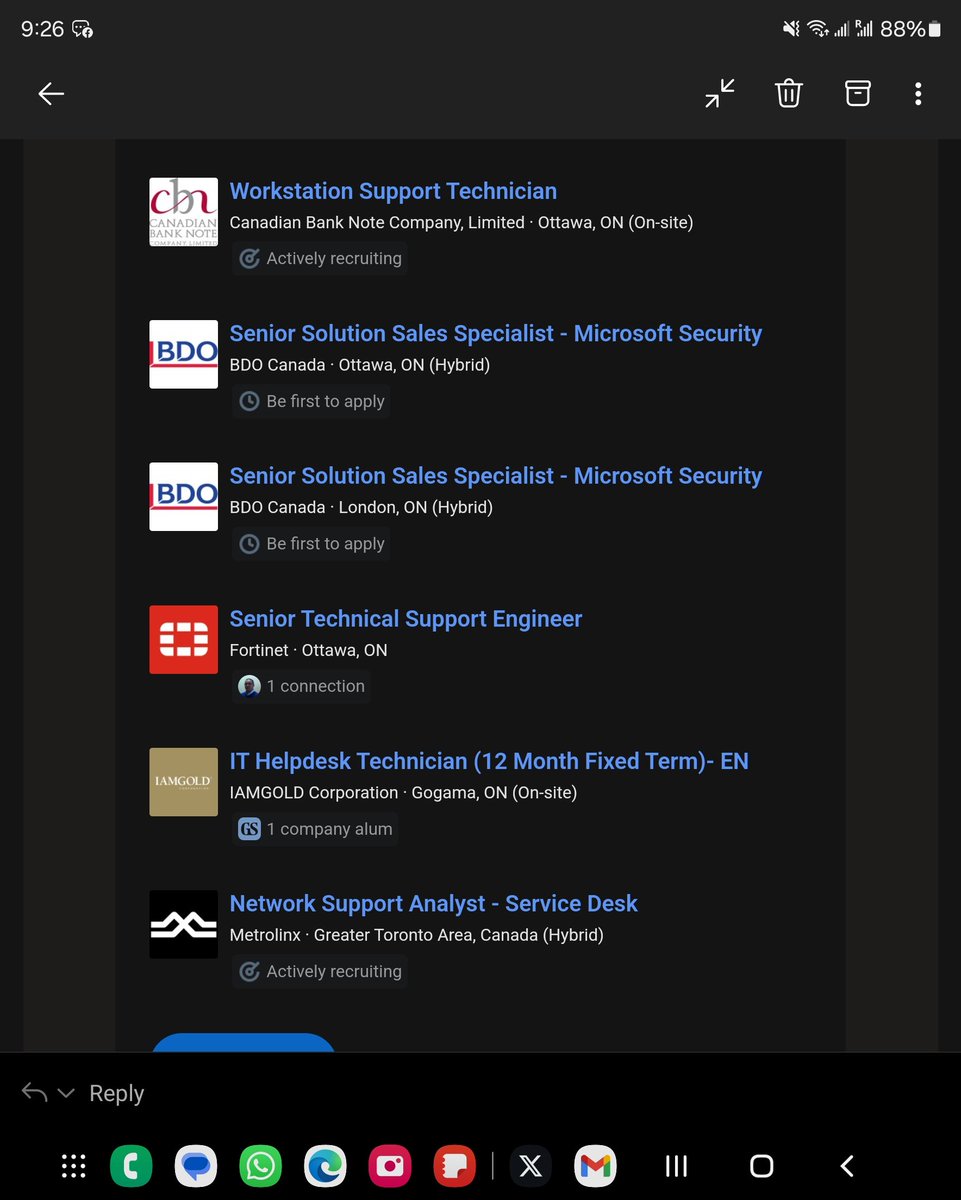Tap BDO logo for the Ottawa job

183,354
